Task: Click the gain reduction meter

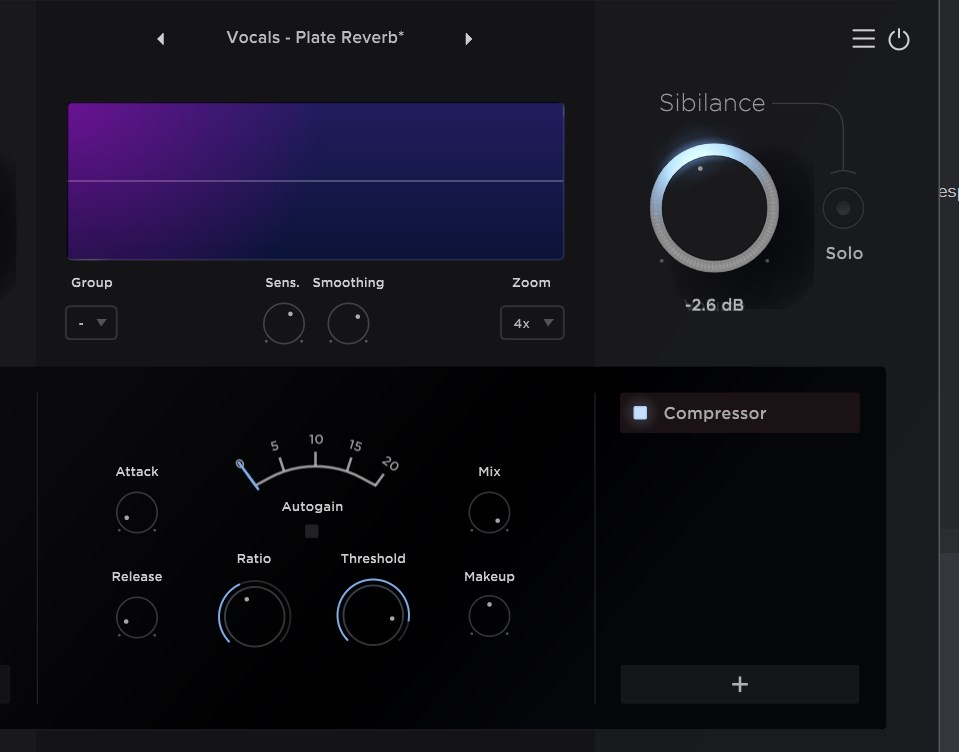Action: [315, 463]
